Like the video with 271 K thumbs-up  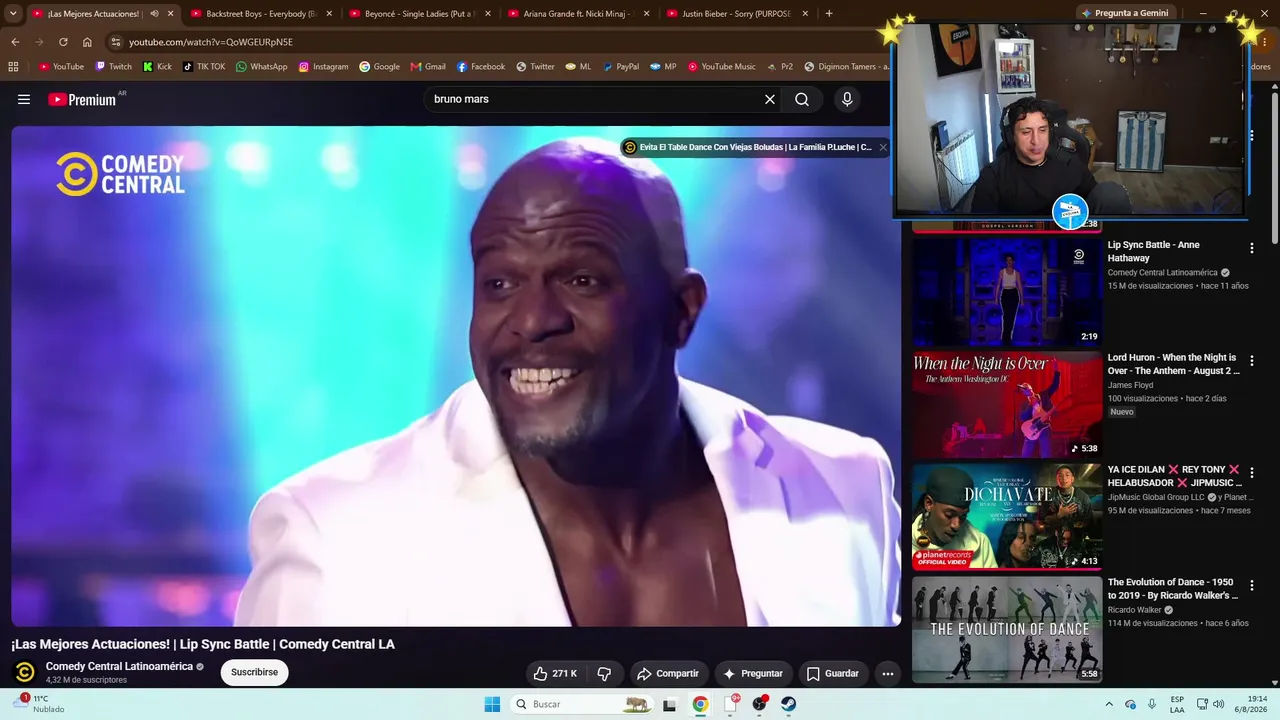pyautogui.click(x=555, y=673)
